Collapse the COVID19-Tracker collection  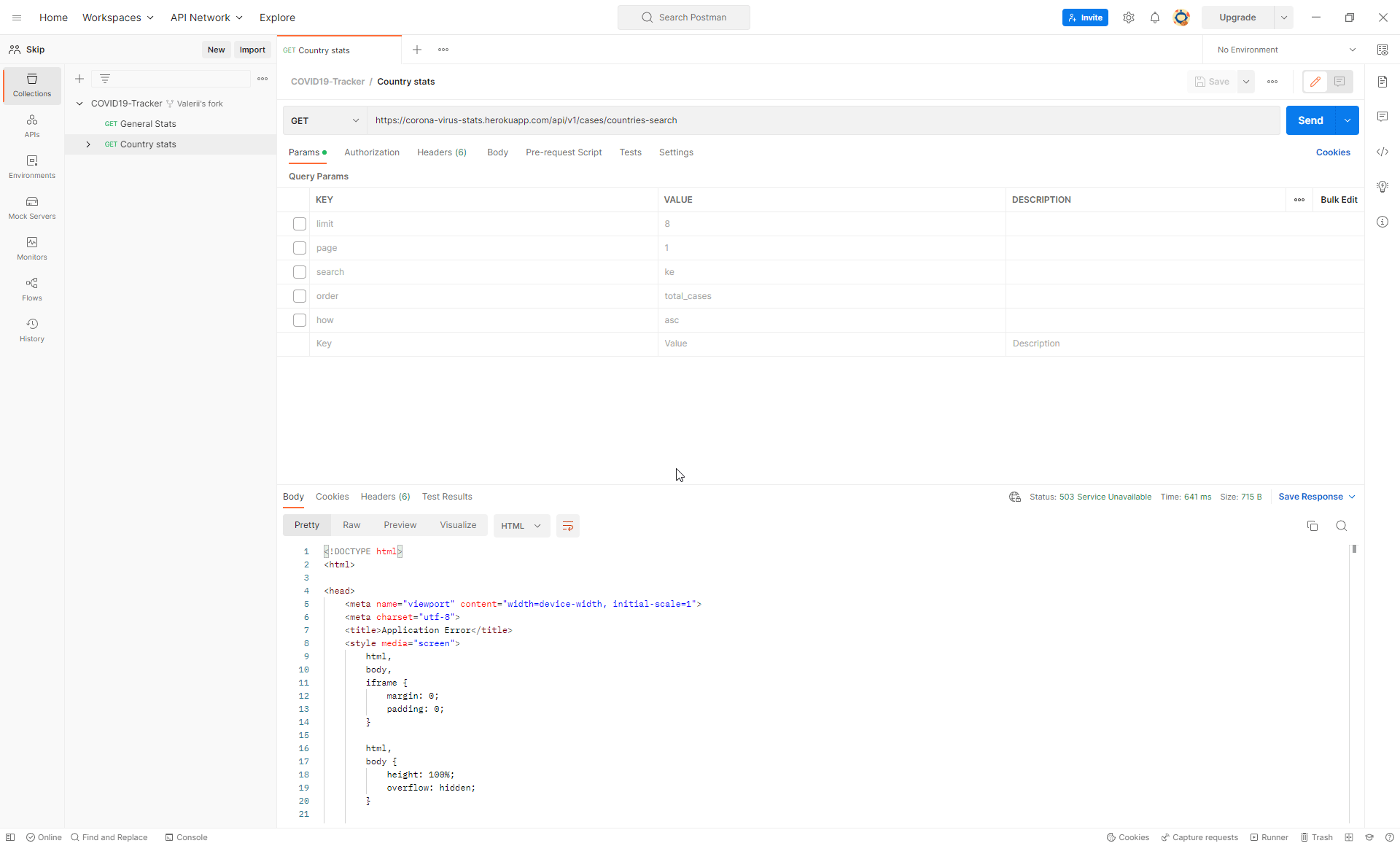point(79,103)
